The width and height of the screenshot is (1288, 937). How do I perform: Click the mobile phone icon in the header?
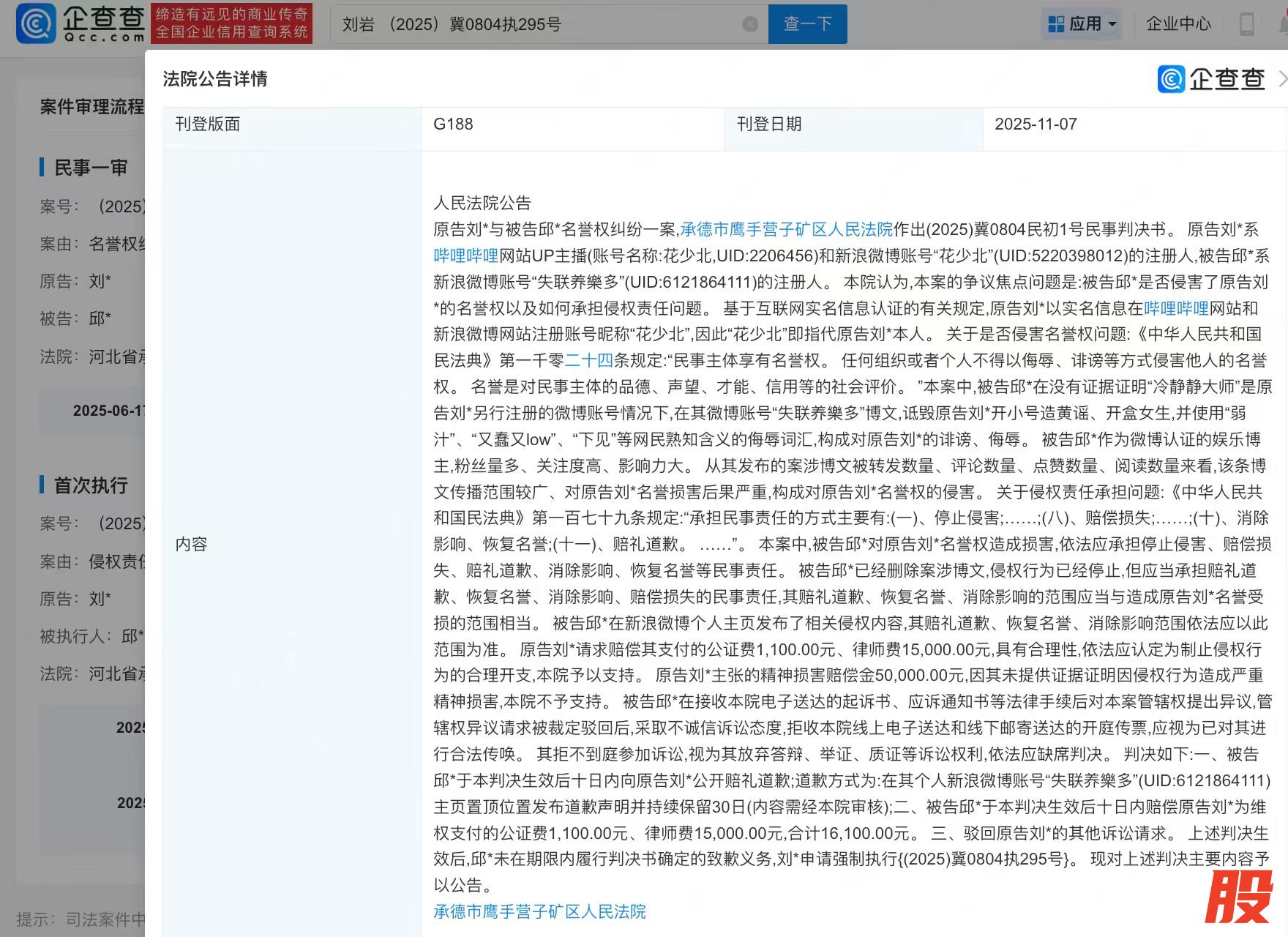(x=1246, y=24)
